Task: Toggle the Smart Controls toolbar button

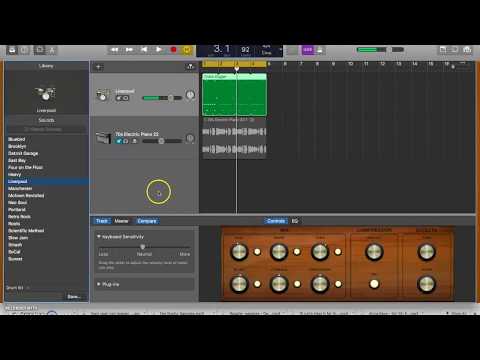Action: [x=39, y=50]
